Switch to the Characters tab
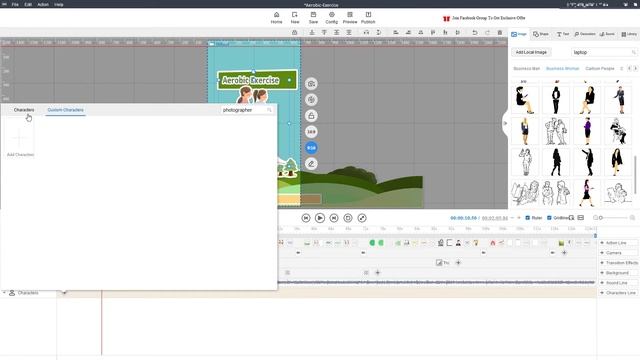 point(24,110)
